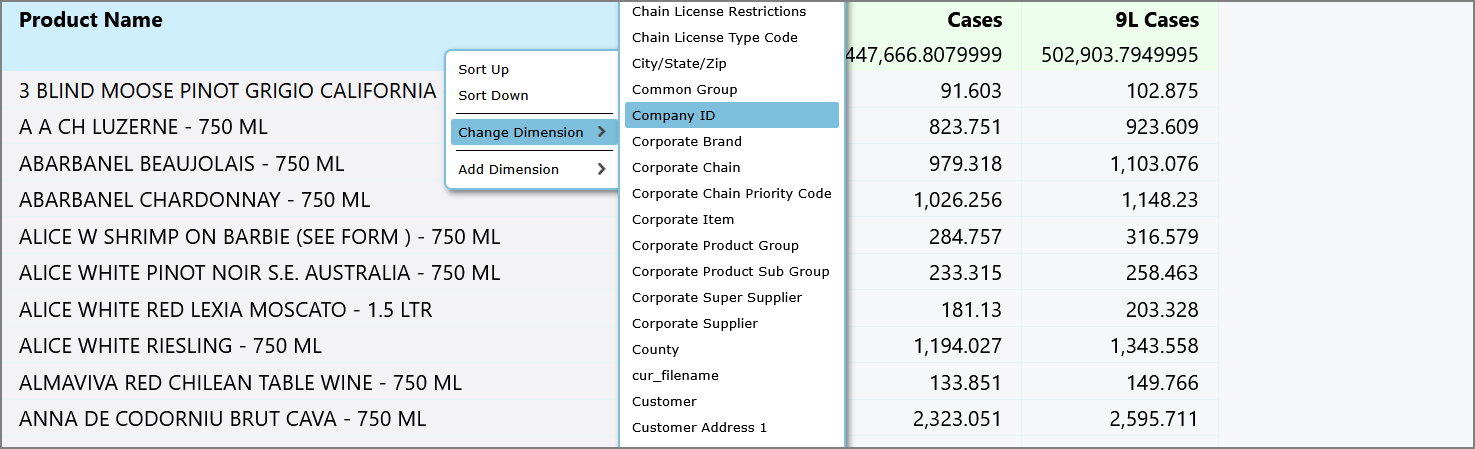Click 9L Cases value 2,595.711
The image size is (1475, 449).
[1154, 419]
